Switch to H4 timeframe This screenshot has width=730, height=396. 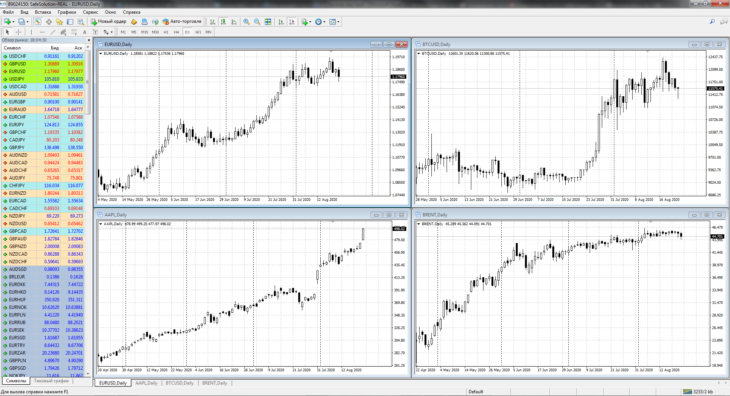point(176,32)
